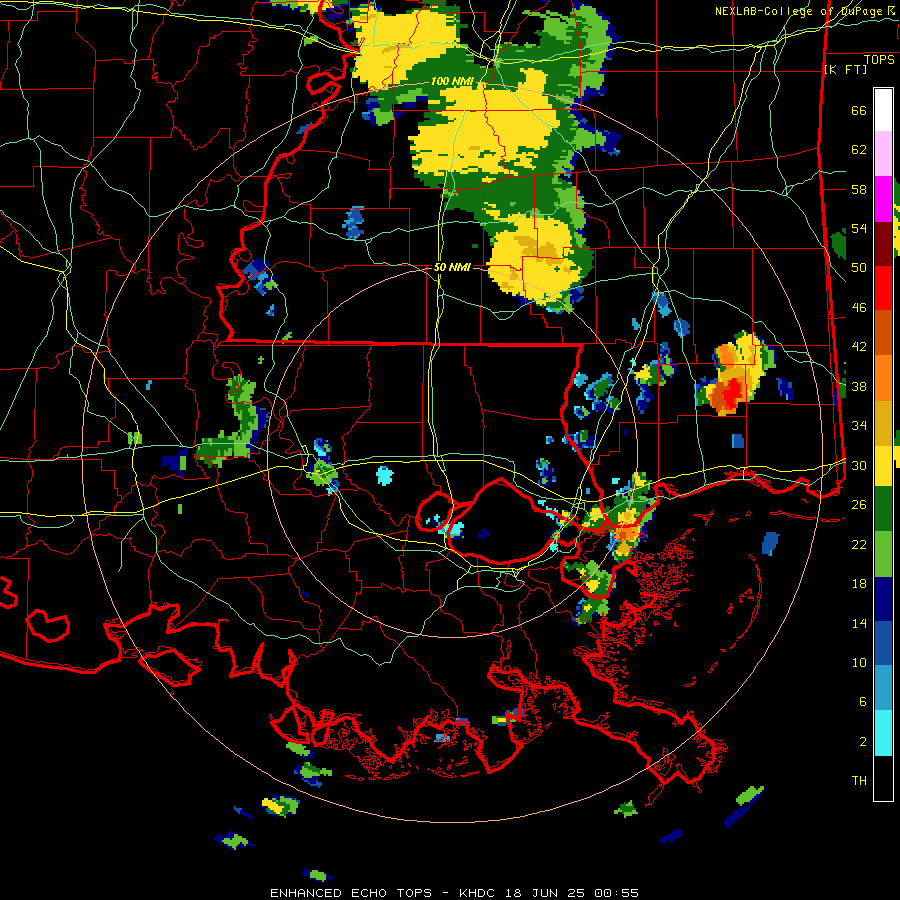Click the ENHANCED ECHO TOPS title text
The image size is (900, 900).
click(351, 893)
